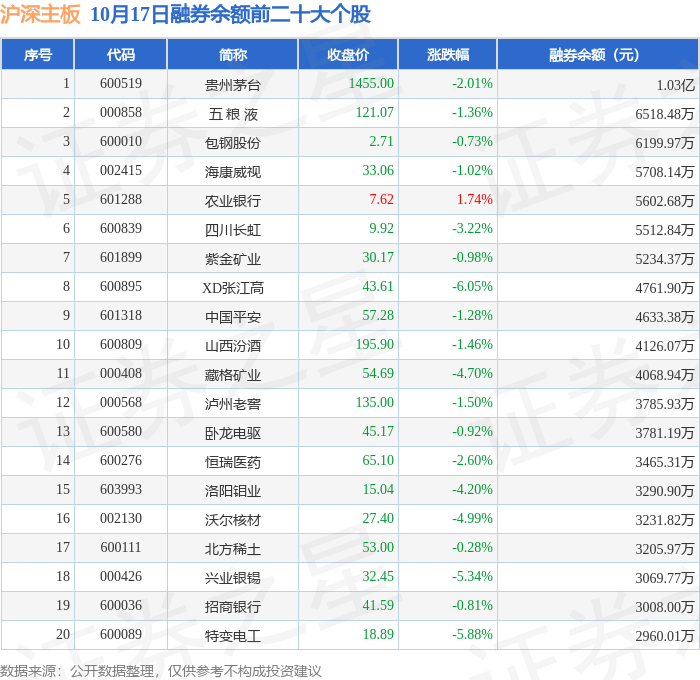This screenshot has height=680, width=700.
Task: Click the red change value 1.74%
Action: [x=475, y=200]
